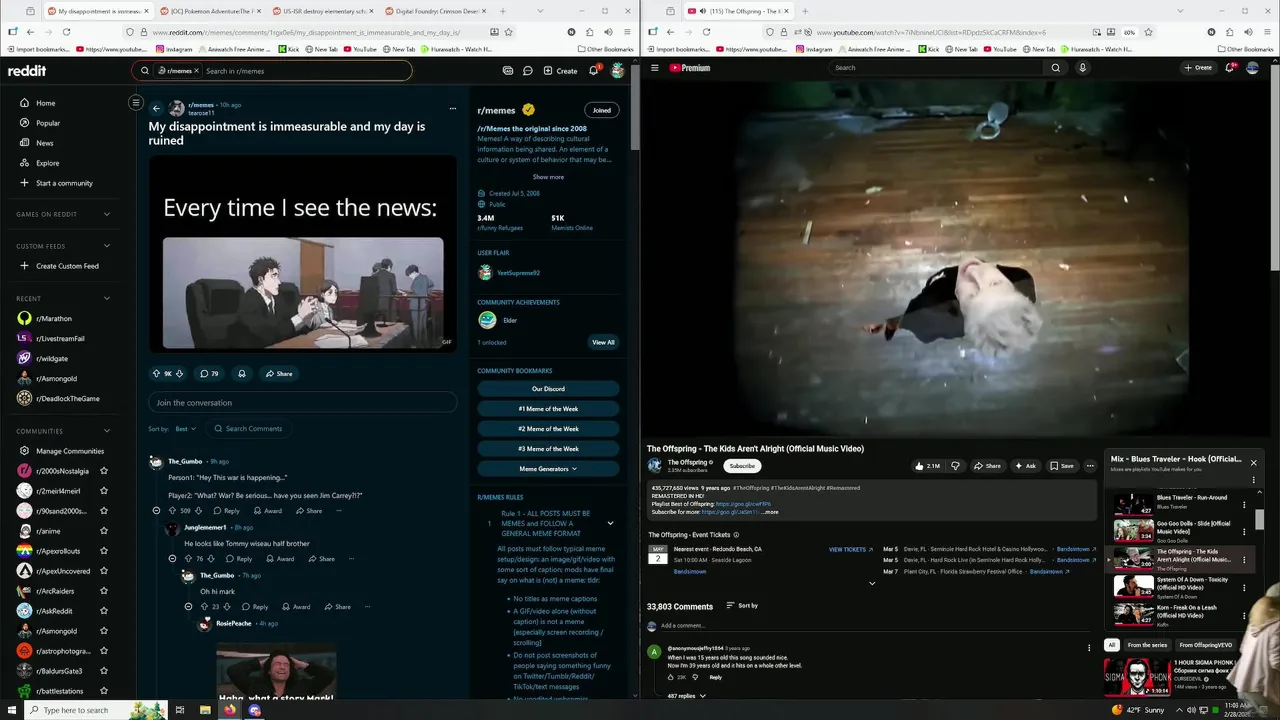Give award on the main post
The image size is (1280, 720).
tap(241, 373)
